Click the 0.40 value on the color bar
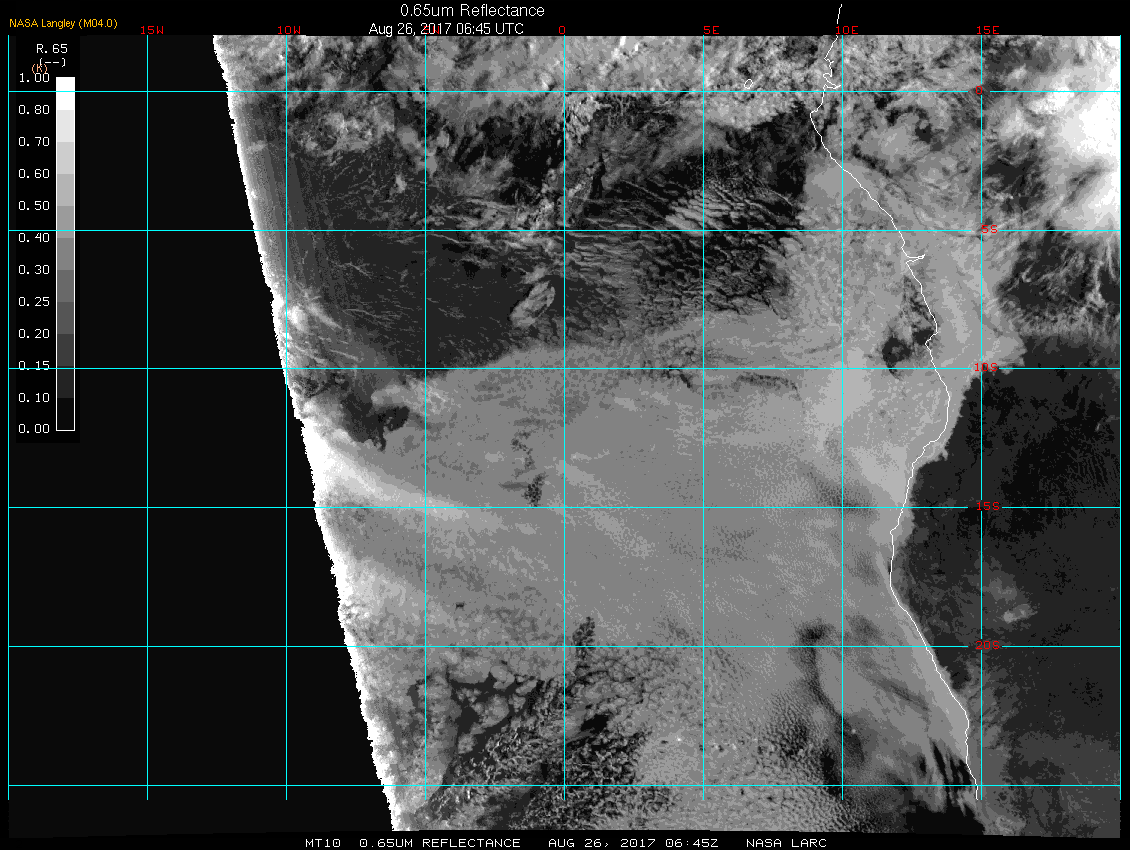Viewport: 1130px width, 850px height. 34,238
